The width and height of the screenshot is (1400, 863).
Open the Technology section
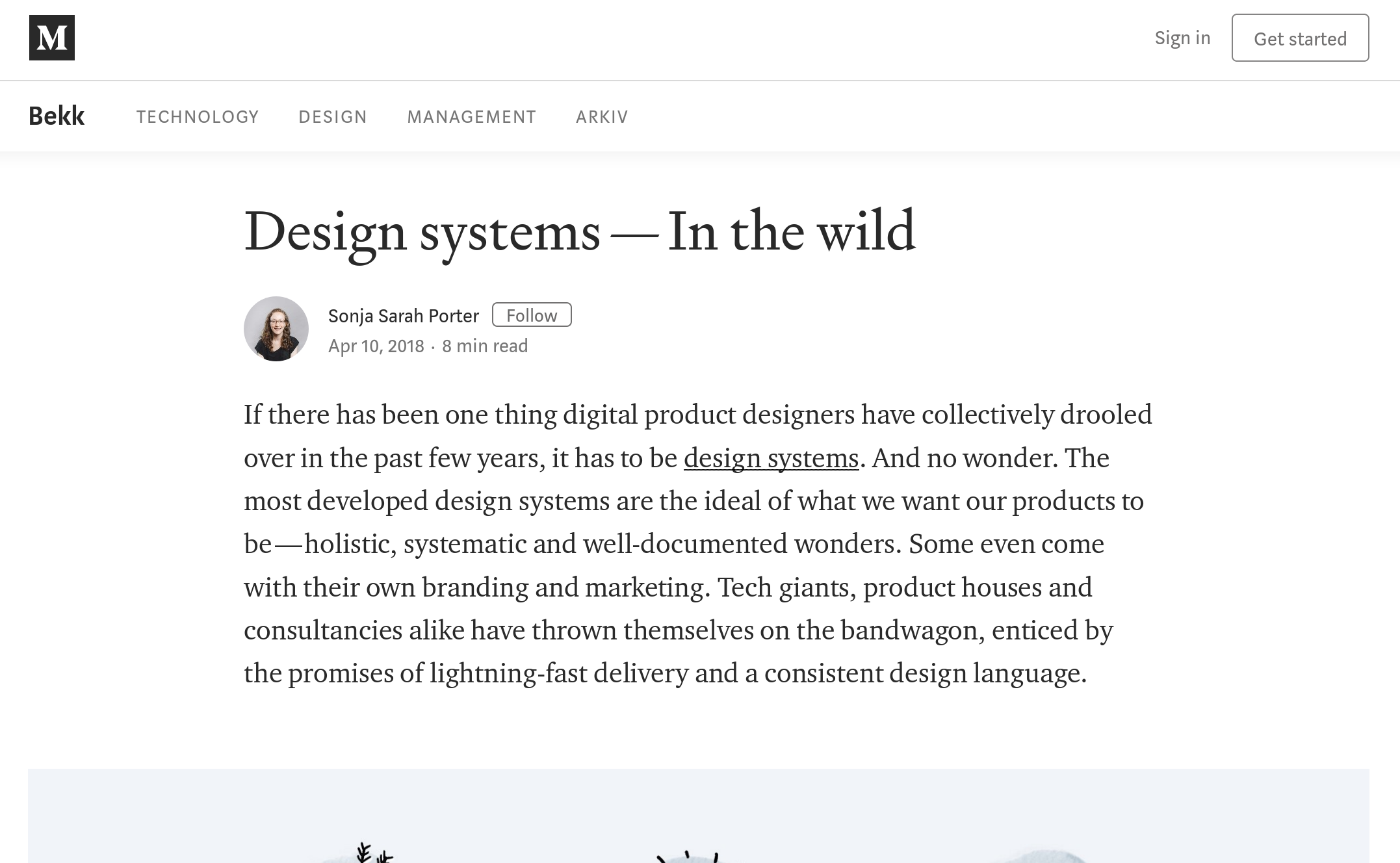[198, 117]
